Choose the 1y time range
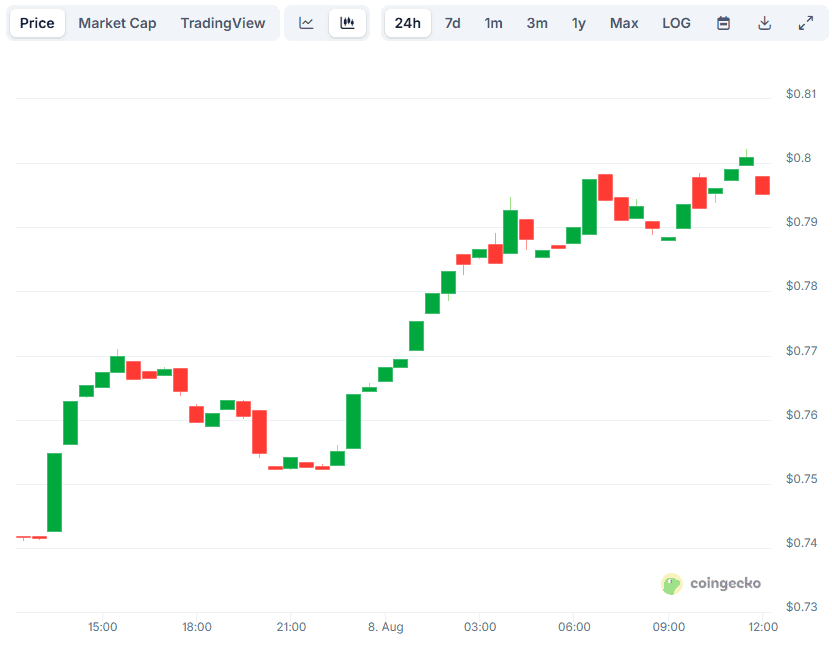 (x=579, y=23)
